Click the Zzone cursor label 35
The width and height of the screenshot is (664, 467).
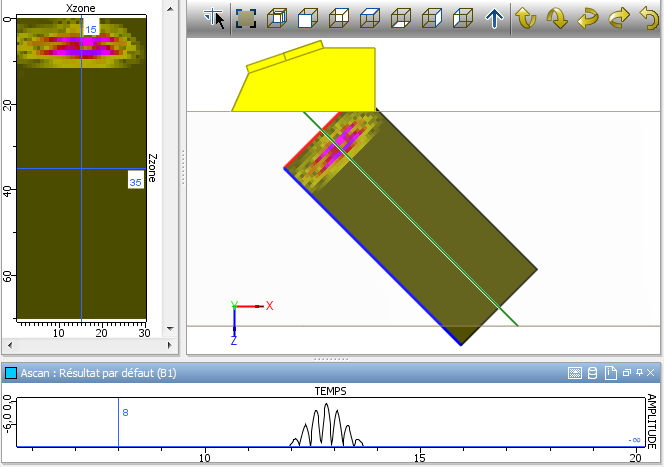click(x=135, y=183)
